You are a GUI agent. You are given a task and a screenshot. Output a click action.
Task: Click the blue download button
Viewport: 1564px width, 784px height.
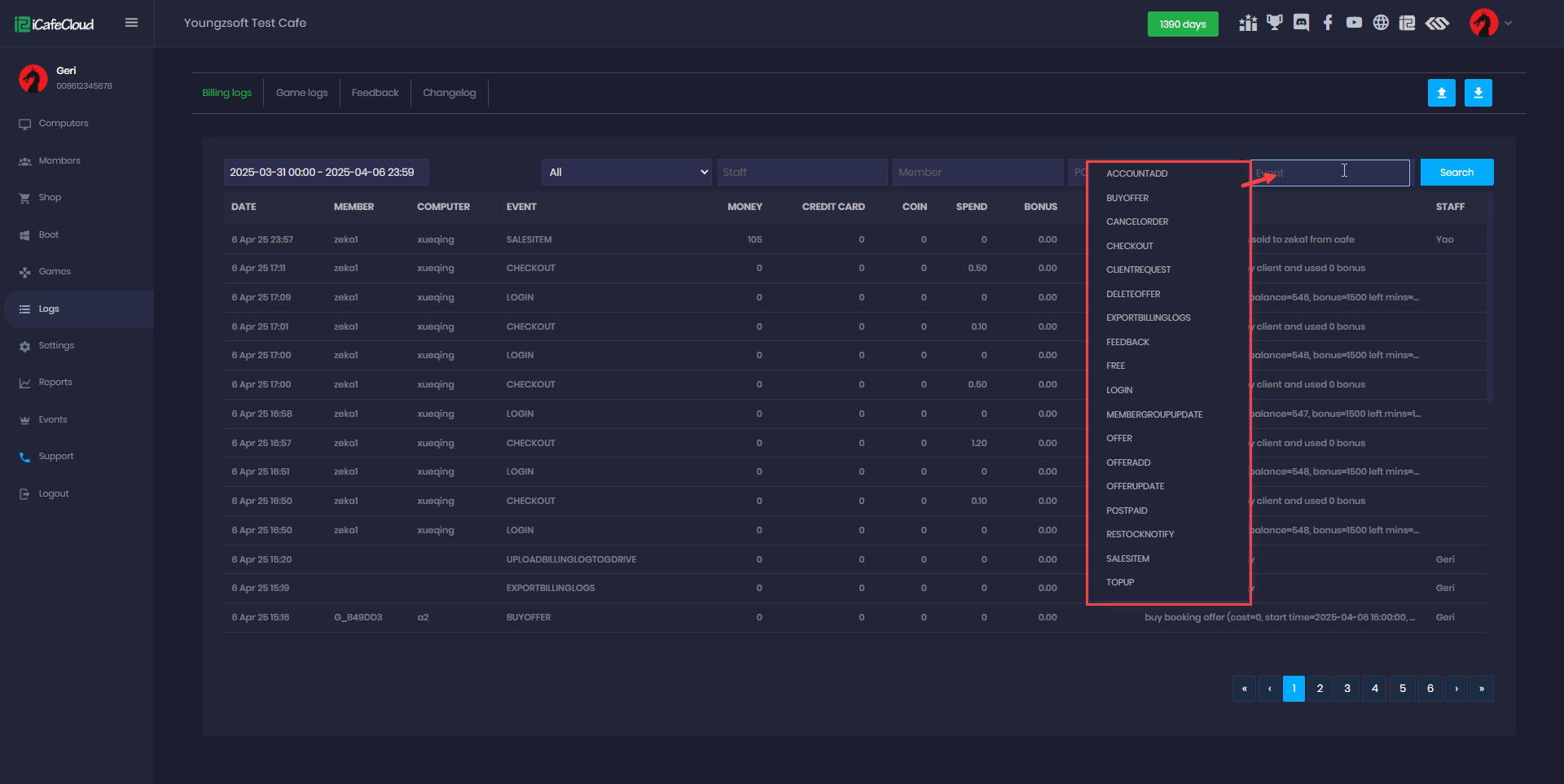1478,93
